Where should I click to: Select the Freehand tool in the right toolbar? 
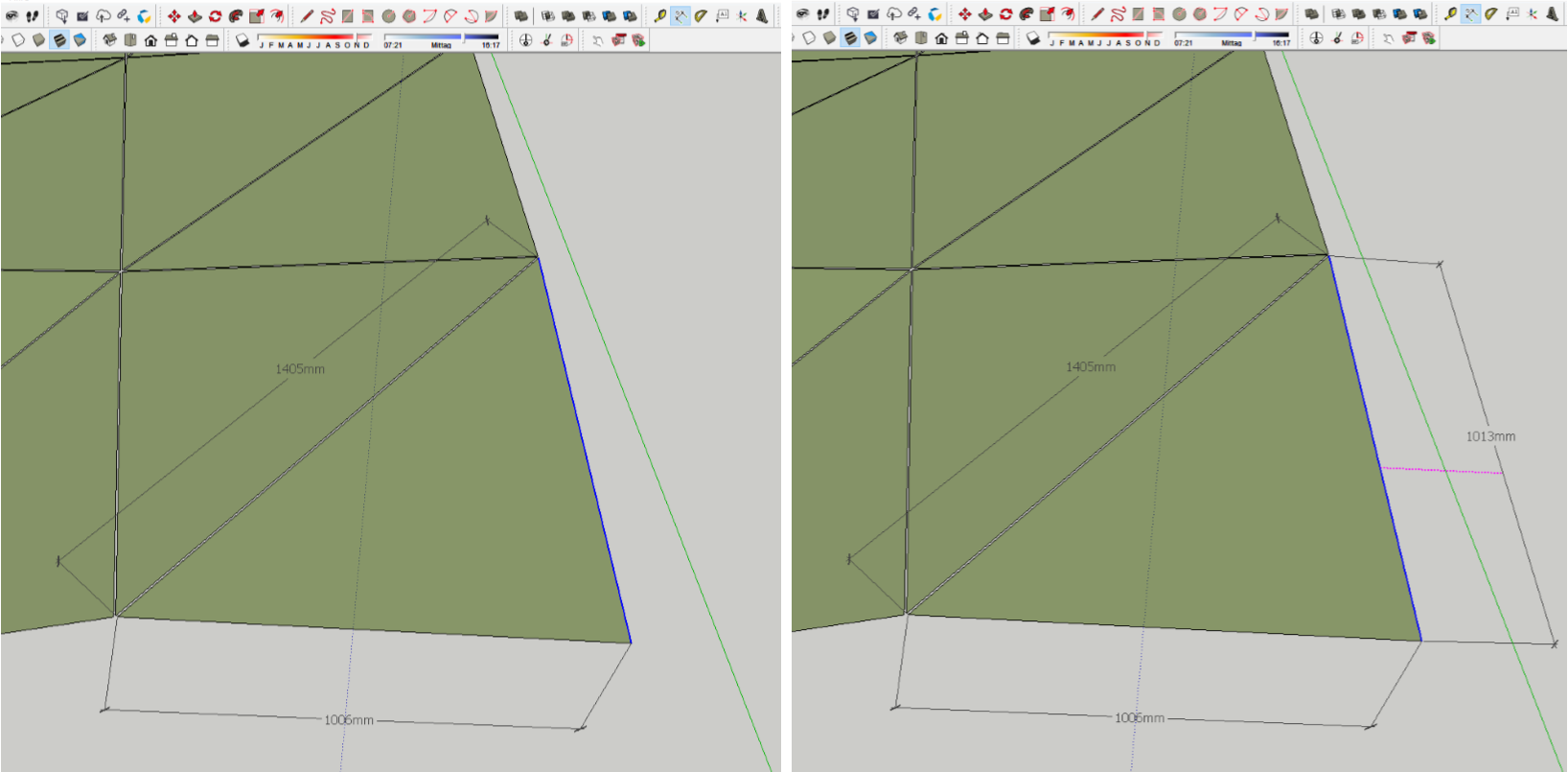point(1118,14)
